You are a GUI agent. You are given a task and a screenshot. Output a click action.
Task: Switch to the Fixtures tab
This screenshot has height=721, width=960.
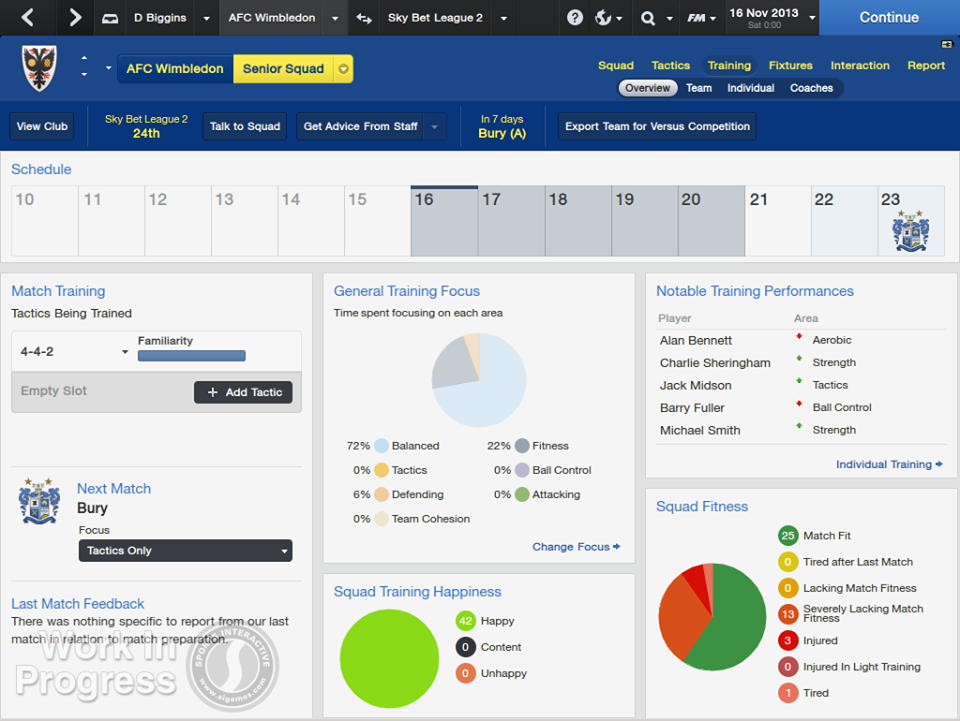790,65
